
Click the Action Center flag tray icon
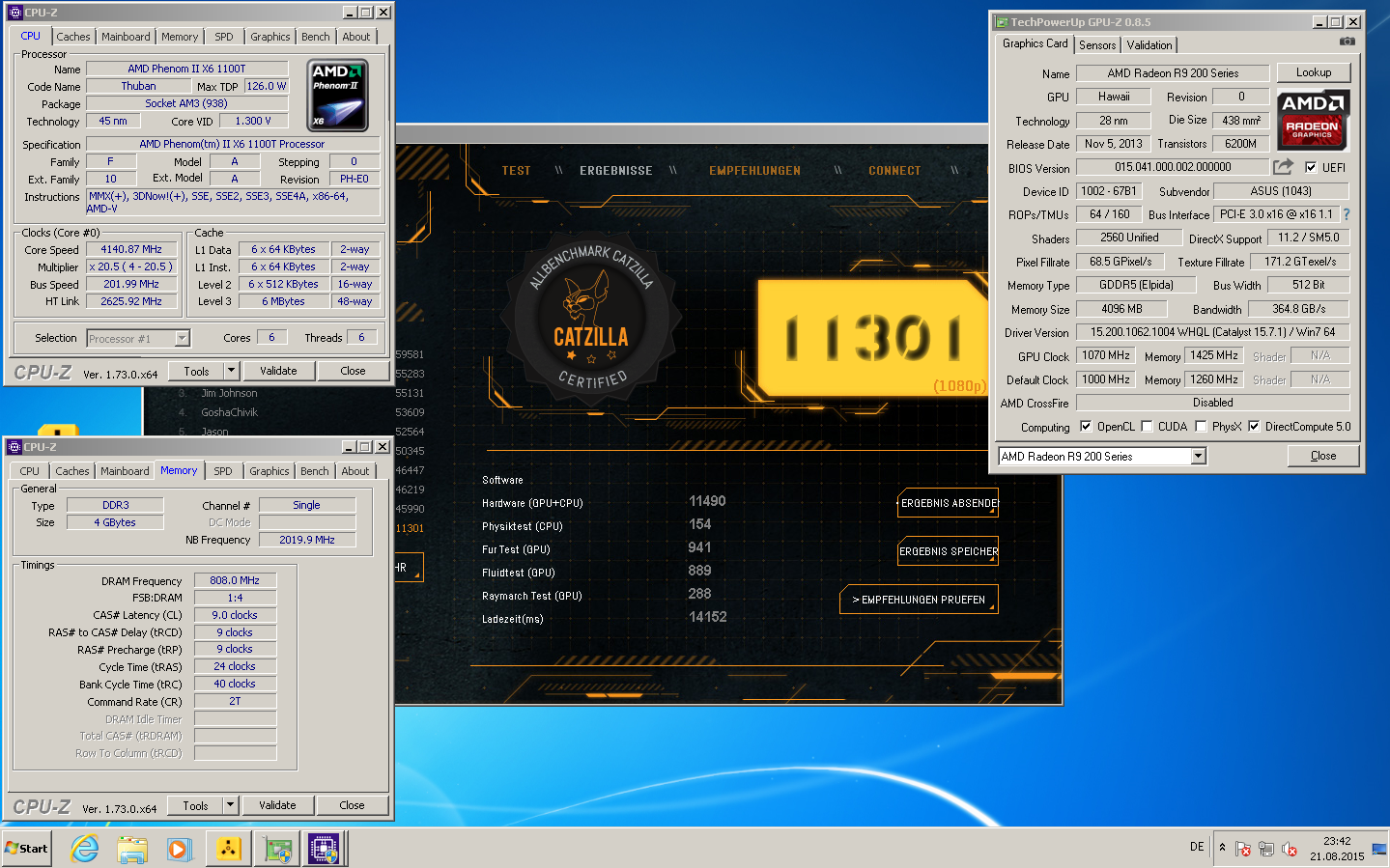point(1243,849)
